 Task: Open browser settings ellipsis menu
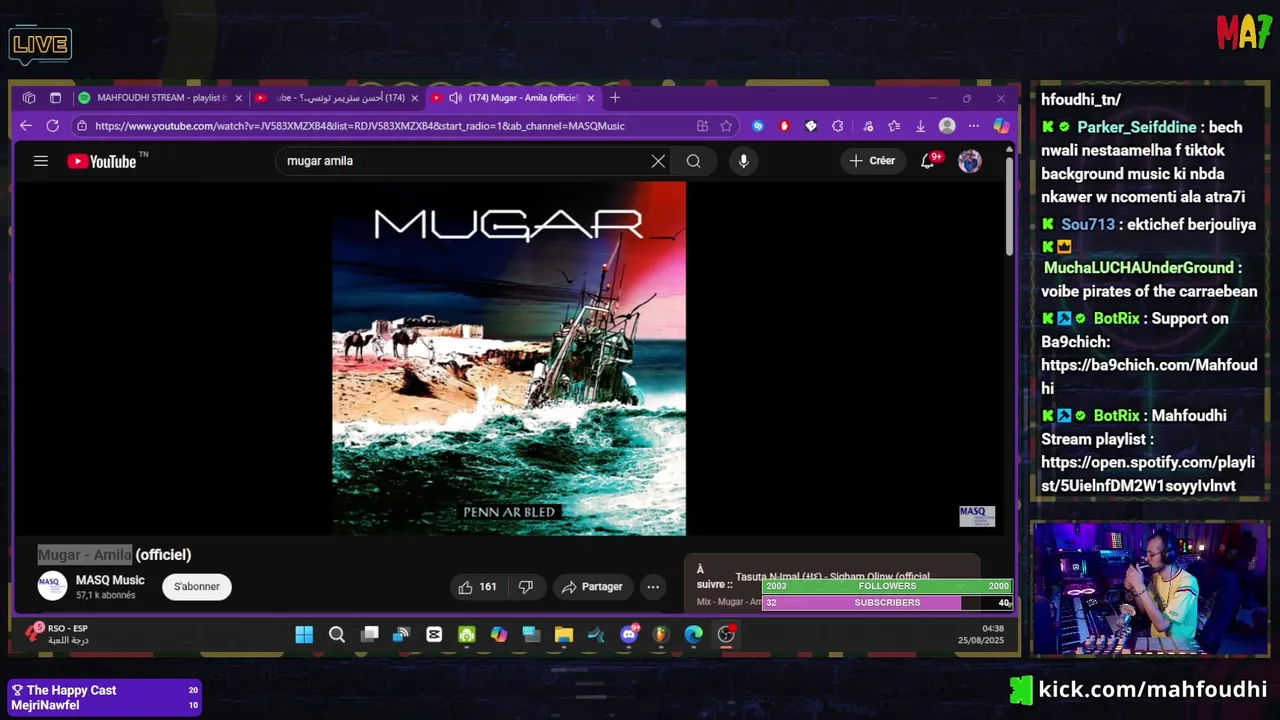point(973,126)
